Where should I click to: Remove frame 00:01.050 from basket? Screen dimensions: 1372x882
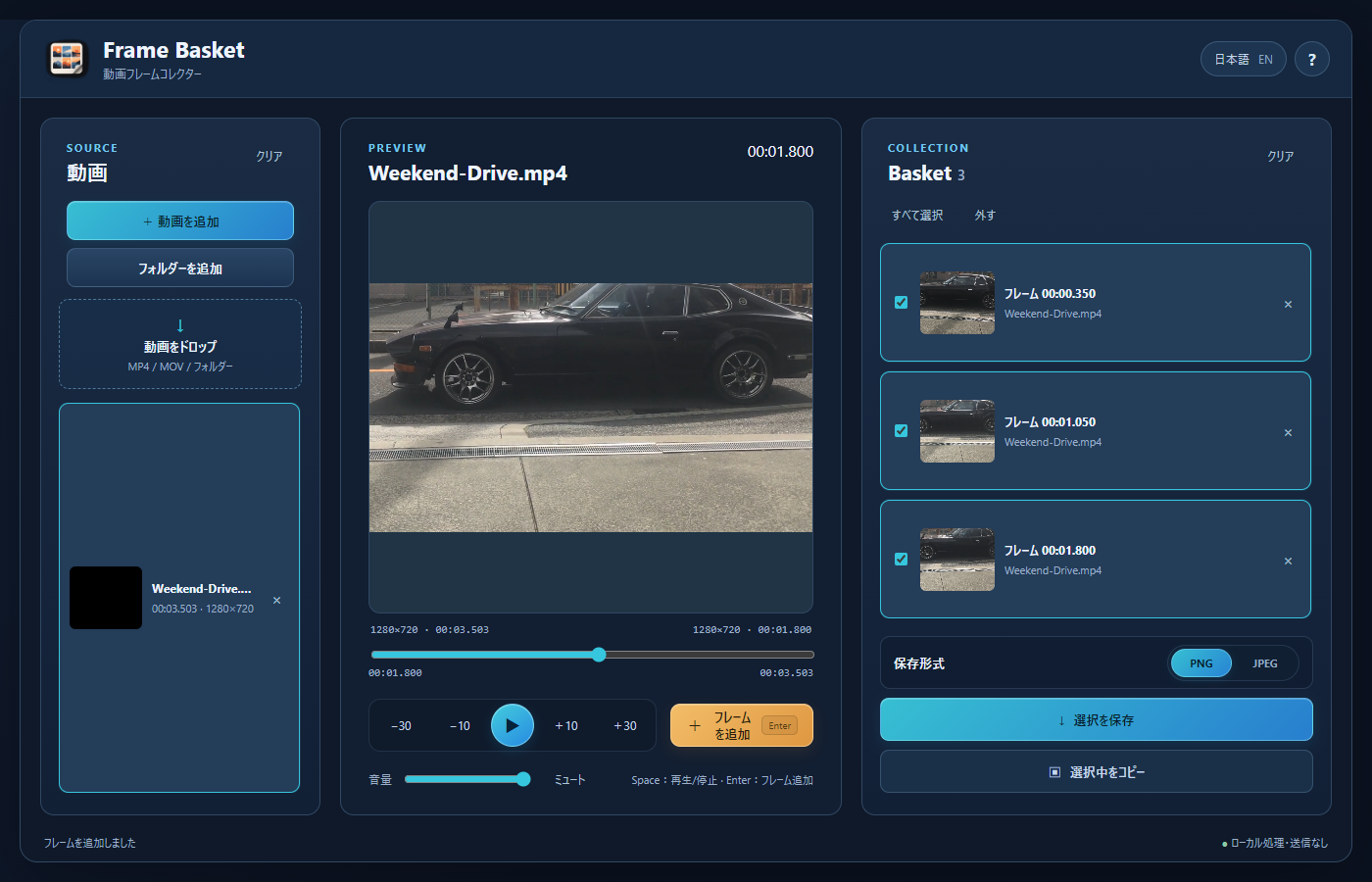(1288, 432)
